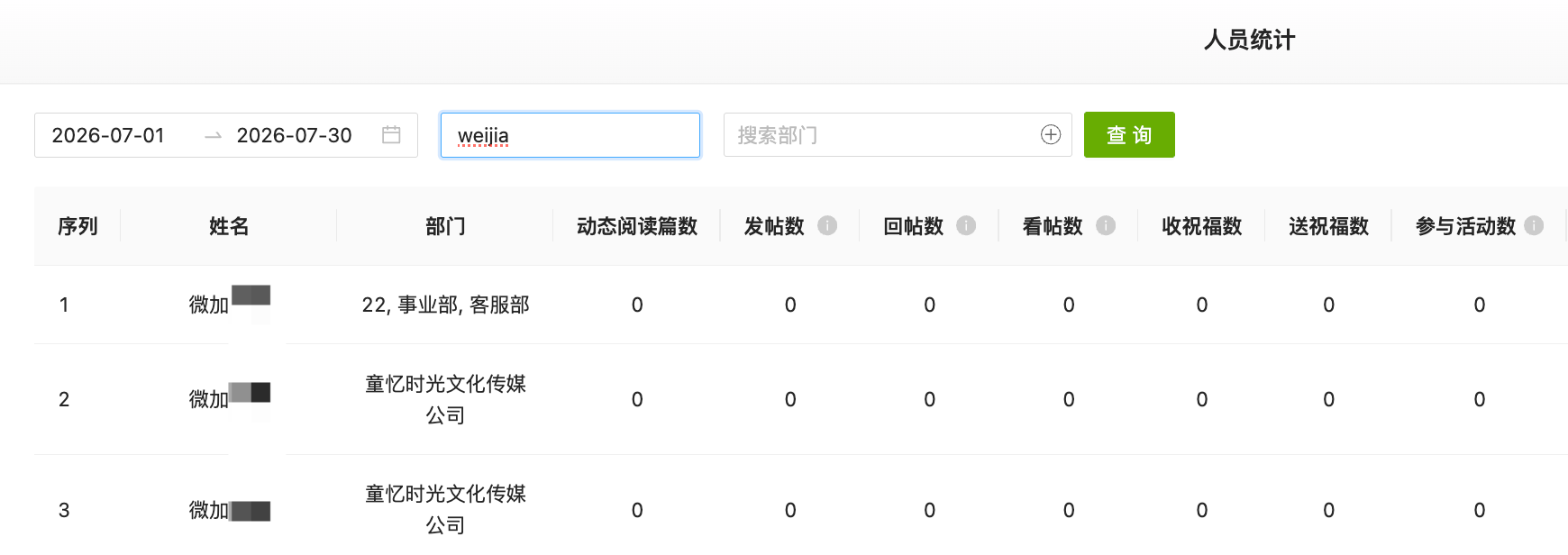The height and width of the screenshot is (555, 1568).
Task: Select the start date 2026-07-01
Action: click(108, 135)
